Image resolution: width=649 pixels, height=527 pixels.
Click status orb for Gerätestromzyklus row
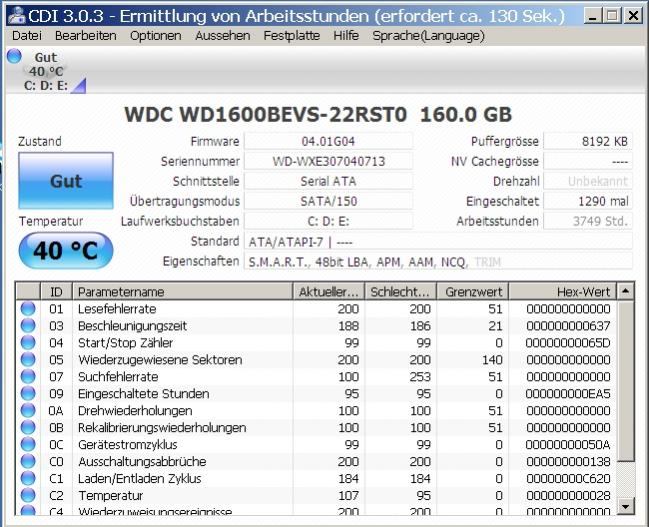28,445
